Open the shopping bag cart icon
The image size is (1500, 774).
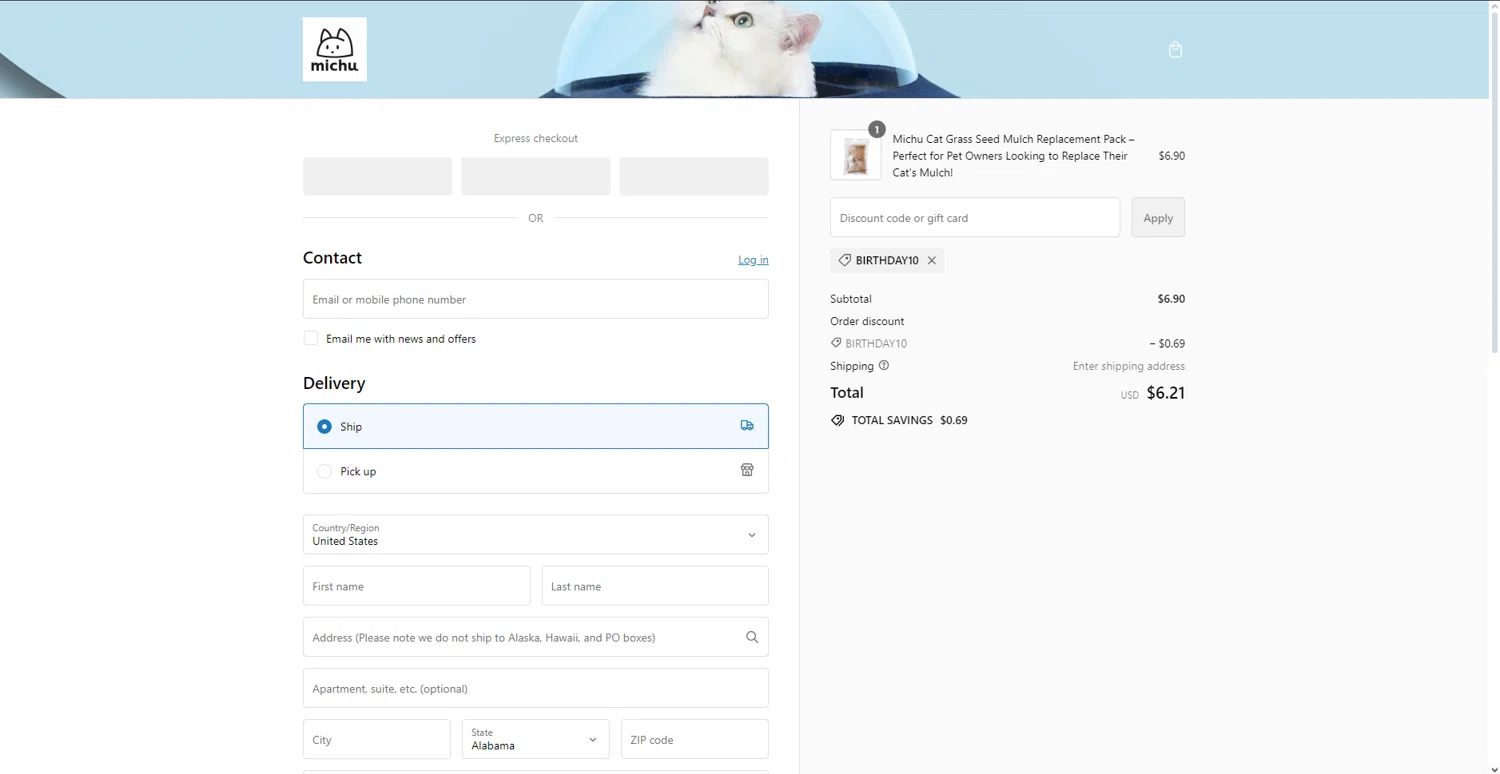[x=1175, y=49]
